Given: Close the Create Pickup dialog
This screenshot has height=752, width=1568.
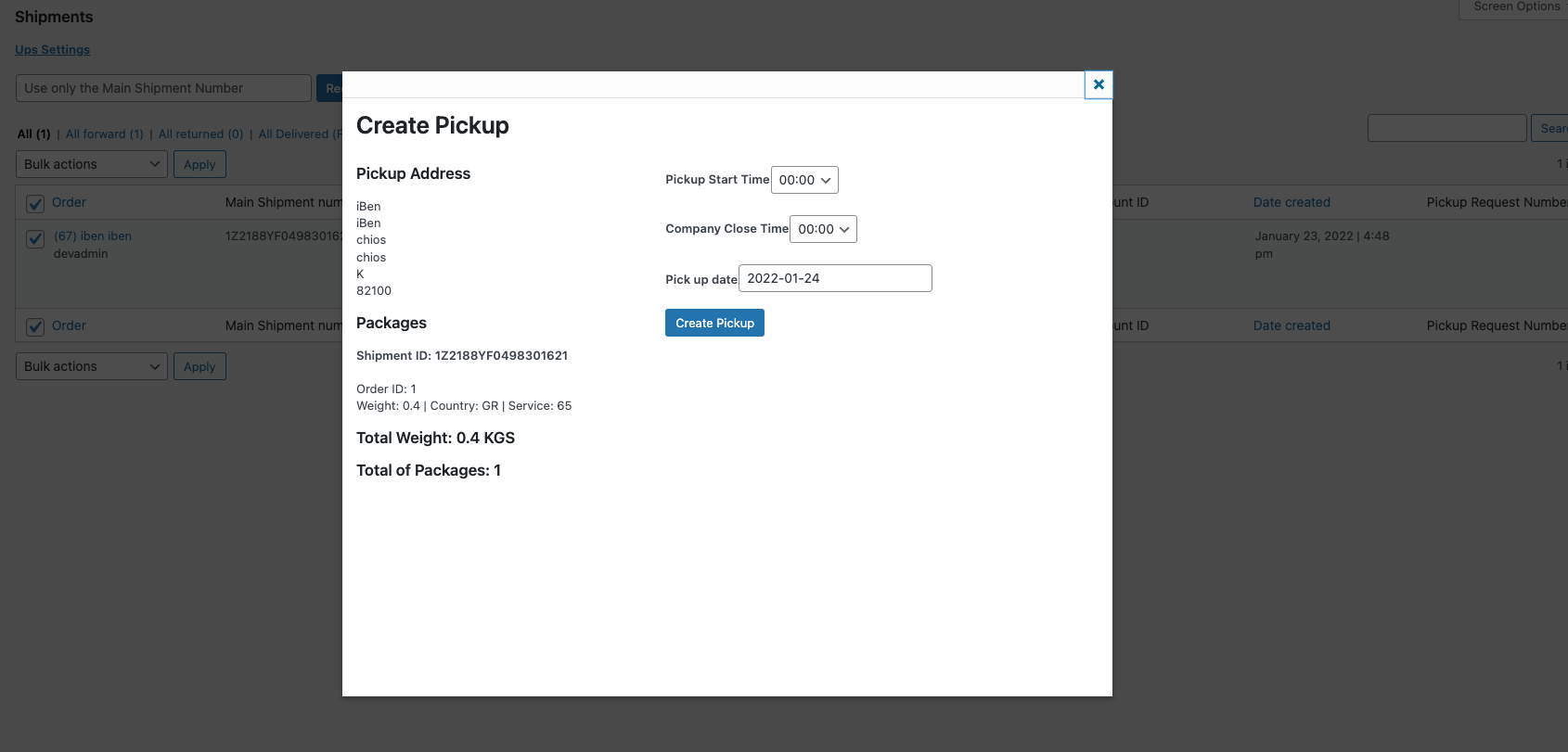Looking at the screenshot, I should [x=1099, y=84].
